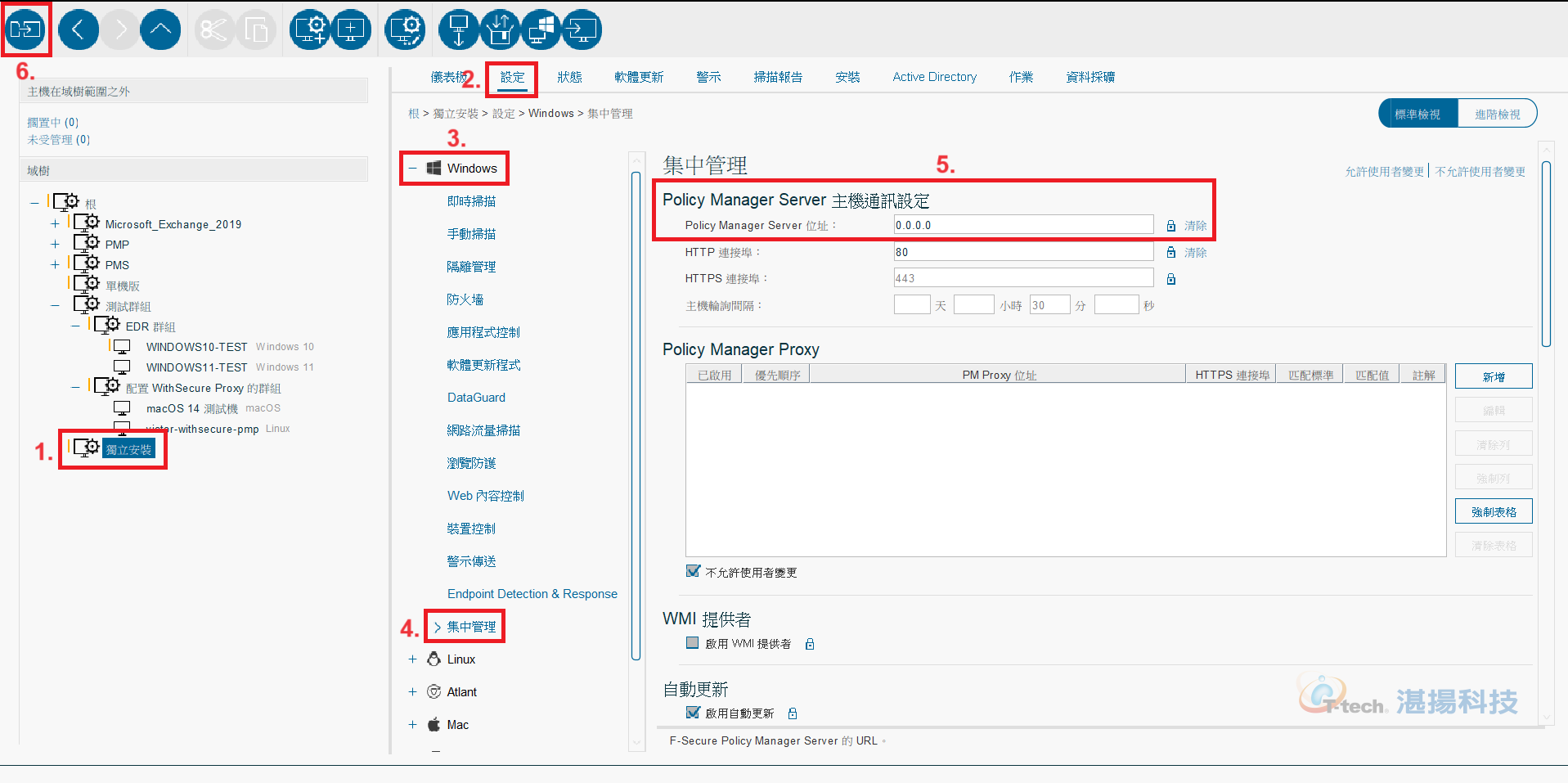Image resolution: width=1568 pixels, height=783 pixels.
Task: Select the macOS 14 測試機 host
Action: tap(191, 408)
